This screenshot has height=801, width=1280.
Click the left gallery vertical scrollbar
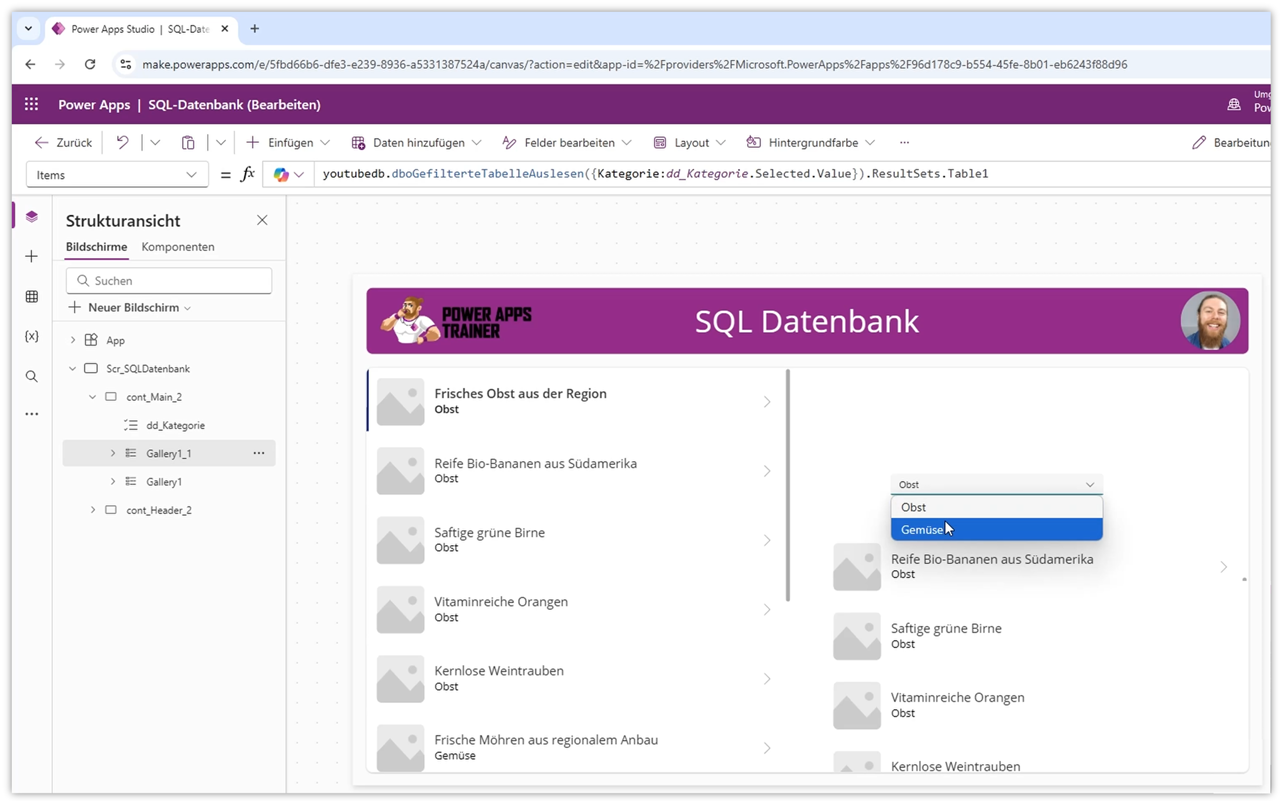[x=788, y=486]
